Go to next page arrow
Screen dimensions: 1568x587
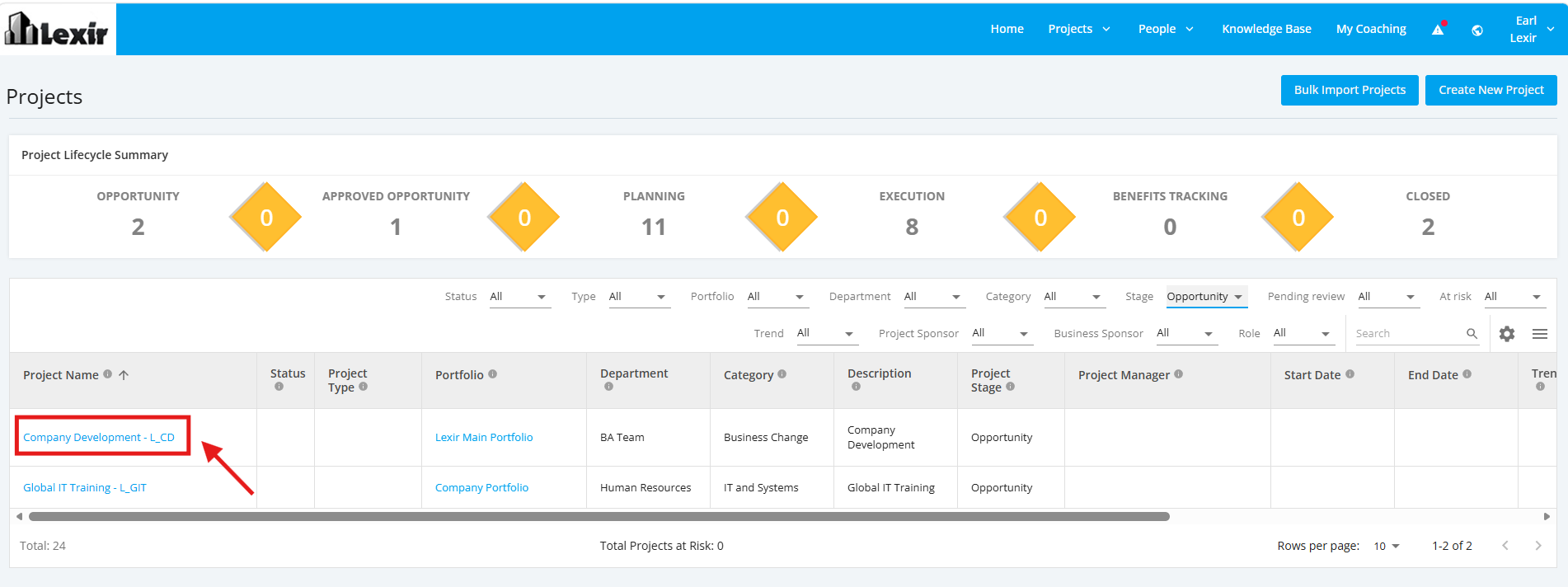point(1537,546)
